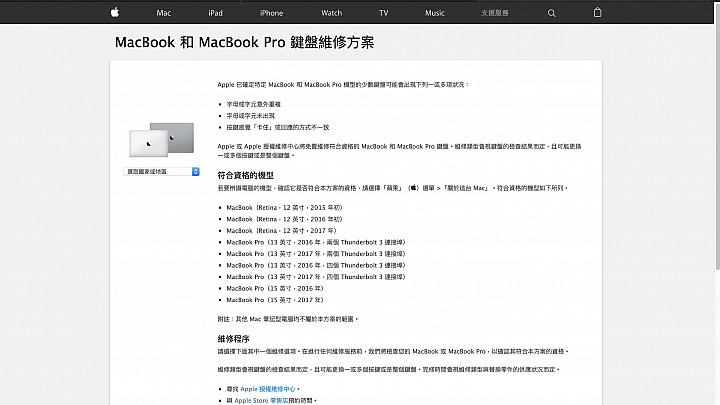720x405 pixels.
Task: Click MacBook Pro 13 英寸 2017 年 四個 Thunderbolt 3 row
Action: pos(316,276)
